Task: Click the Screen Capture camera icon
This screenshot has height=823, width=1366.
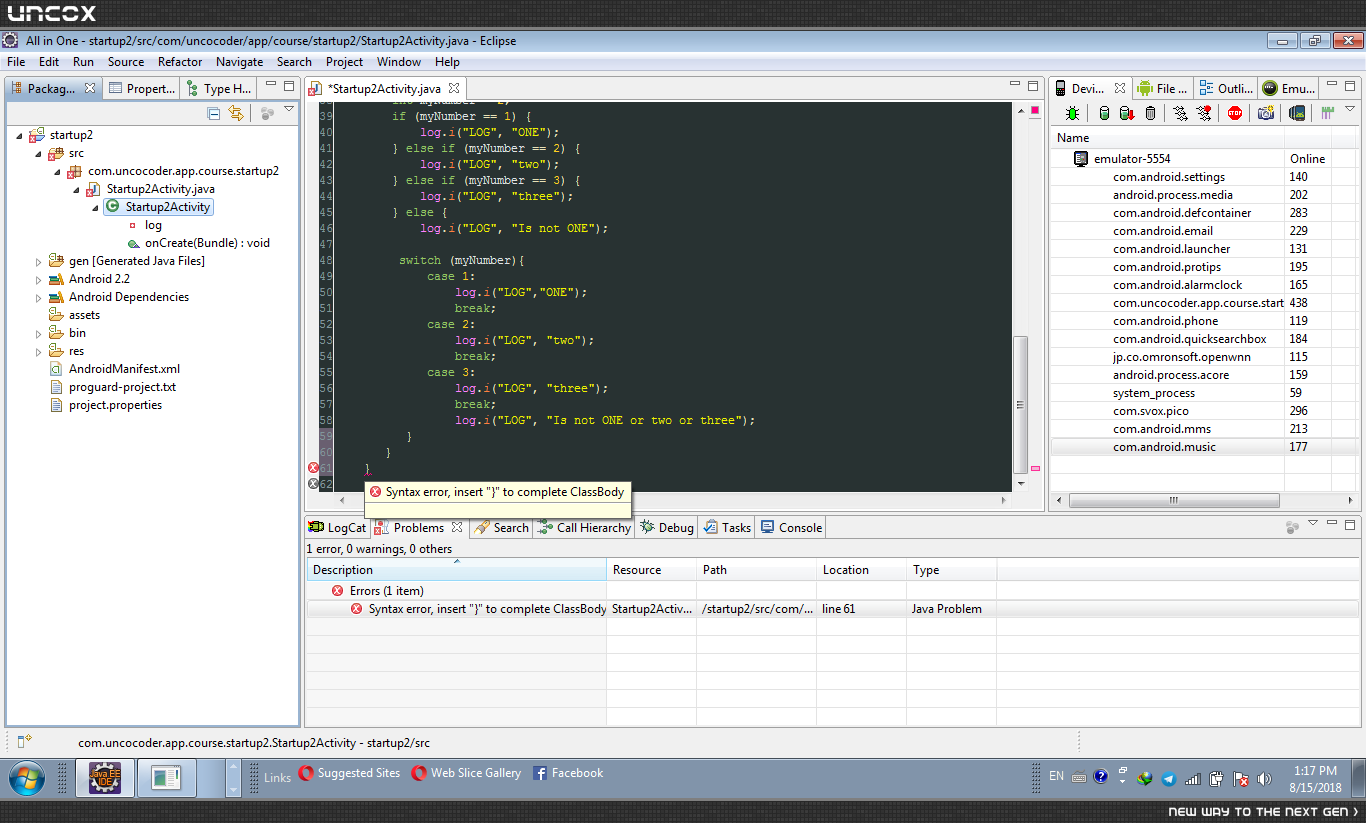Action: point(1266,113)
